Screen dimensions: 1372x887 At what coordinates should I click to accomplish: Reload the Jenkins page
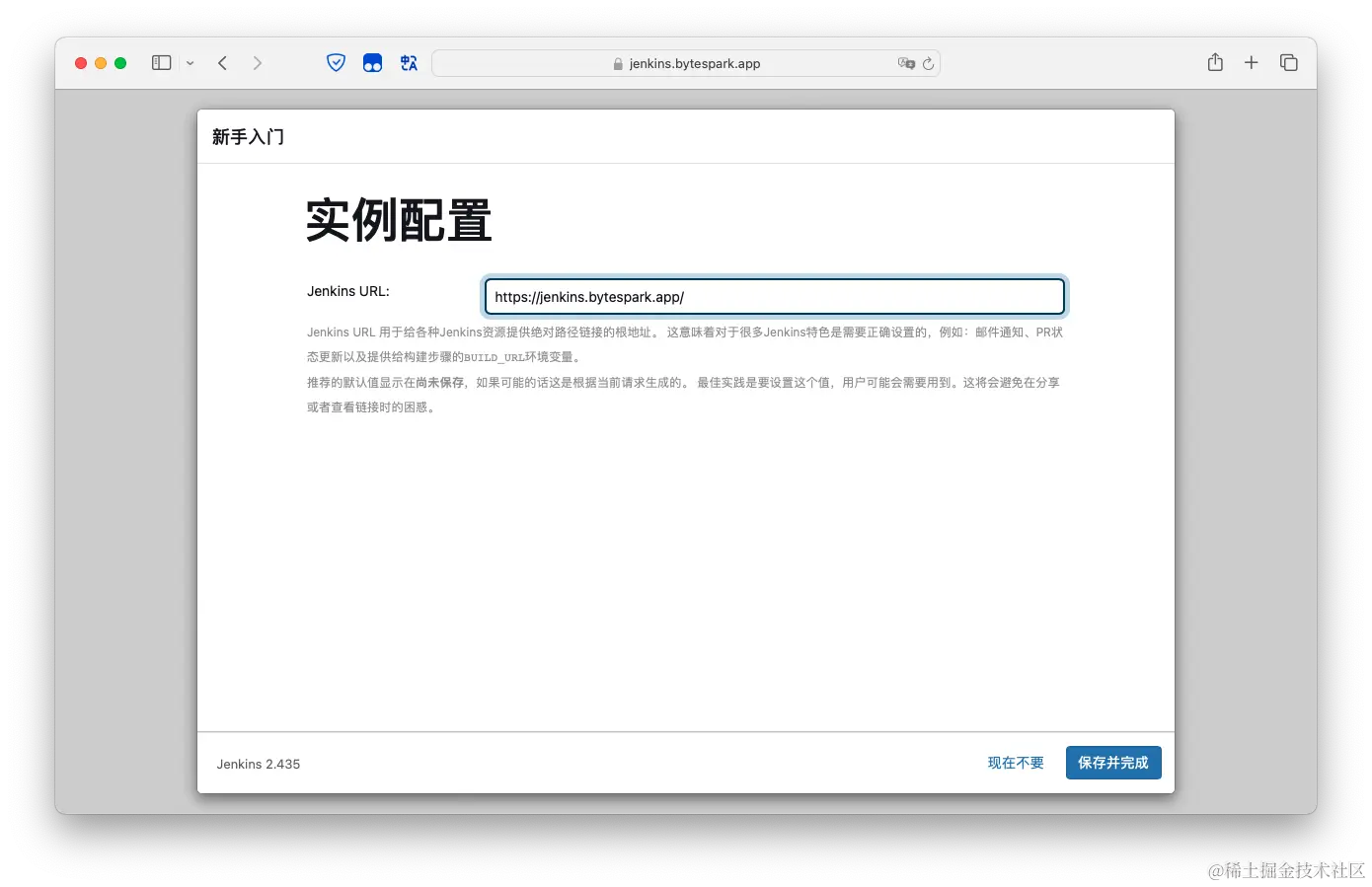point(929,63)
